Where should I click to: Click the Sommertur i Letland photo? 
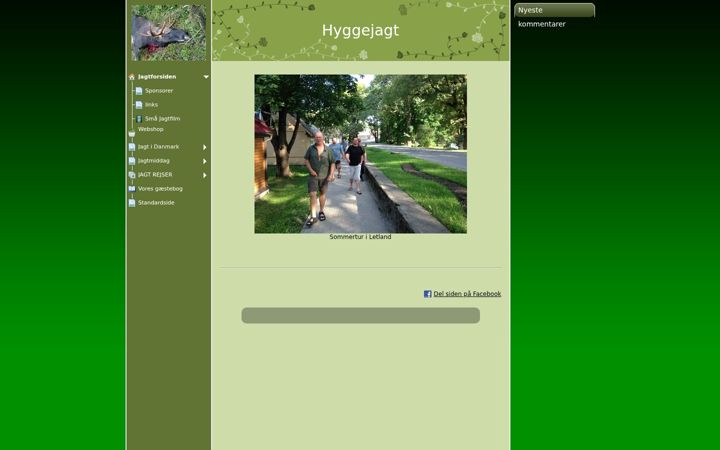tap(360, 154)
